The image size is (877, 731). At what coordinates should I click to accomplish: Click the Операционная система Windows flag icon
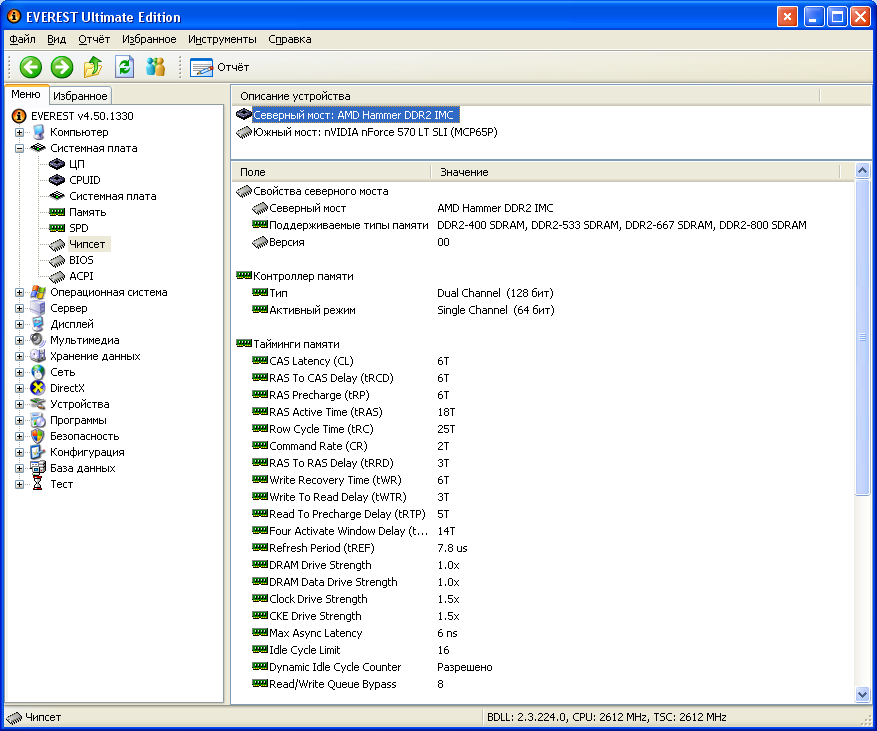coord(38,292)
